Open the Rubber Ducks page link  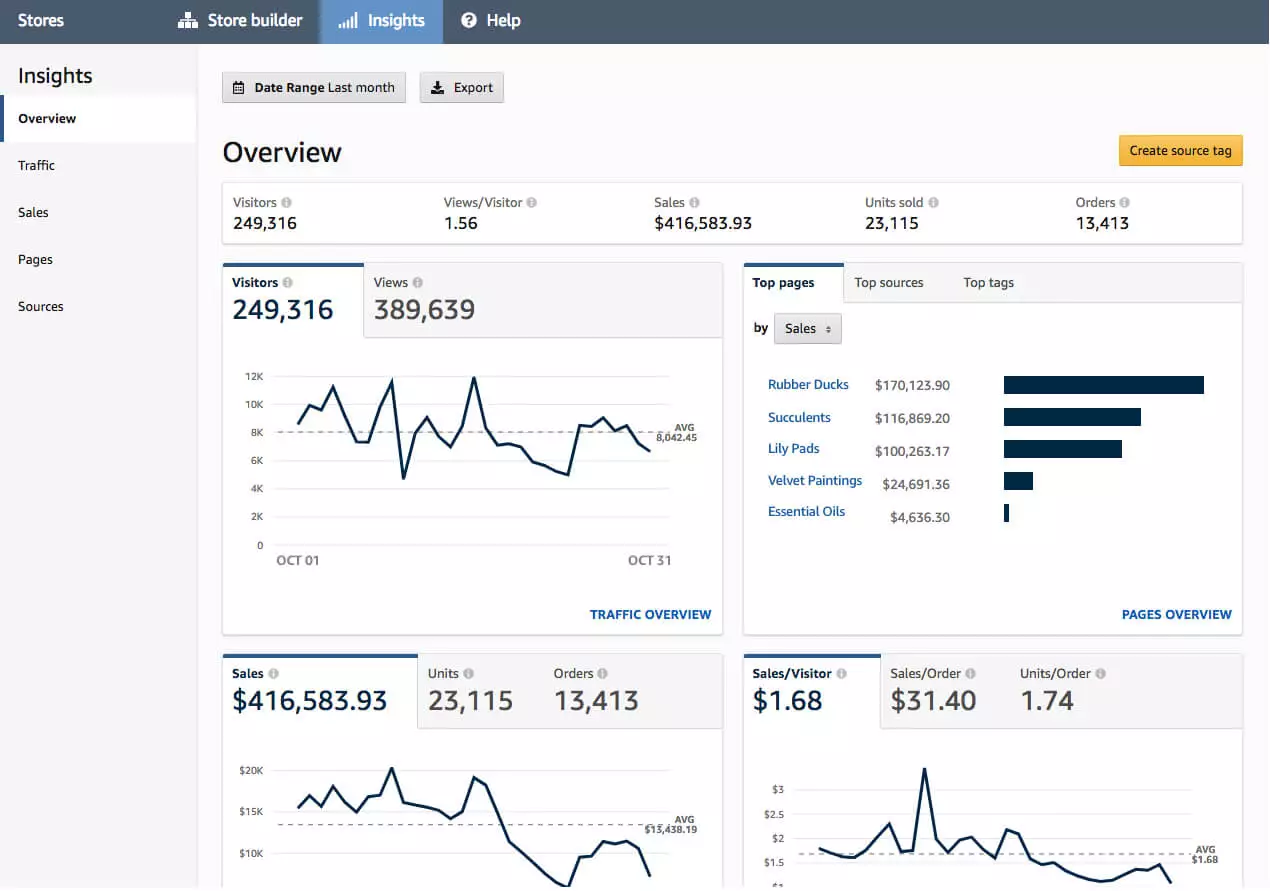[x=808, y=384]
